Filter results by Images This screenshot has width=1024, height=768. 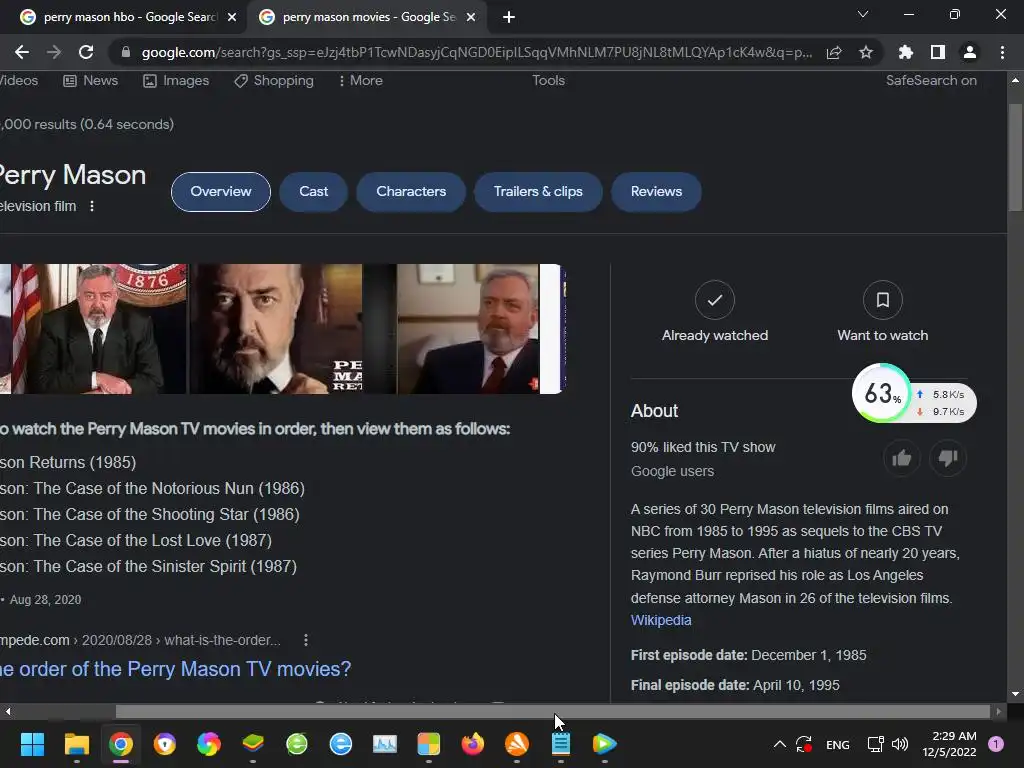pos(176,80)
